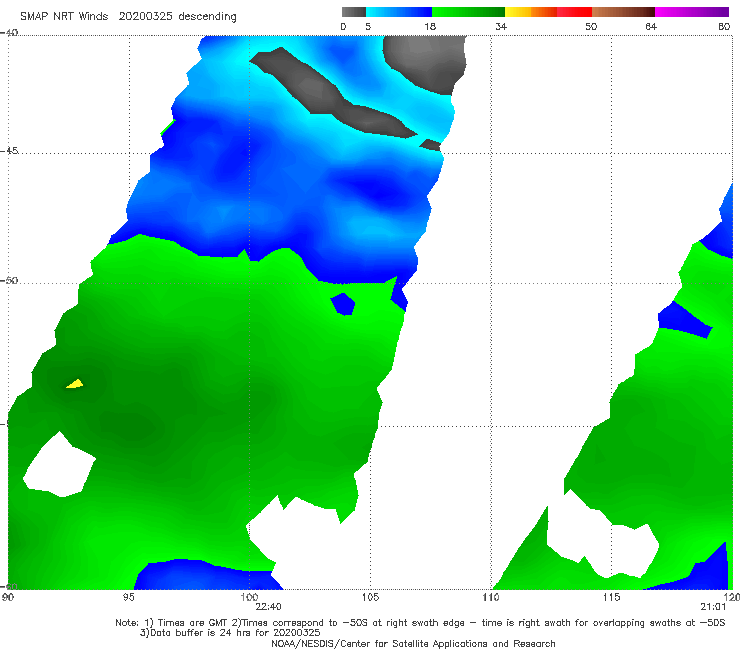
Task: Click the longitude label '95' on the bottom axis
Action: click(x=128, y=597)
